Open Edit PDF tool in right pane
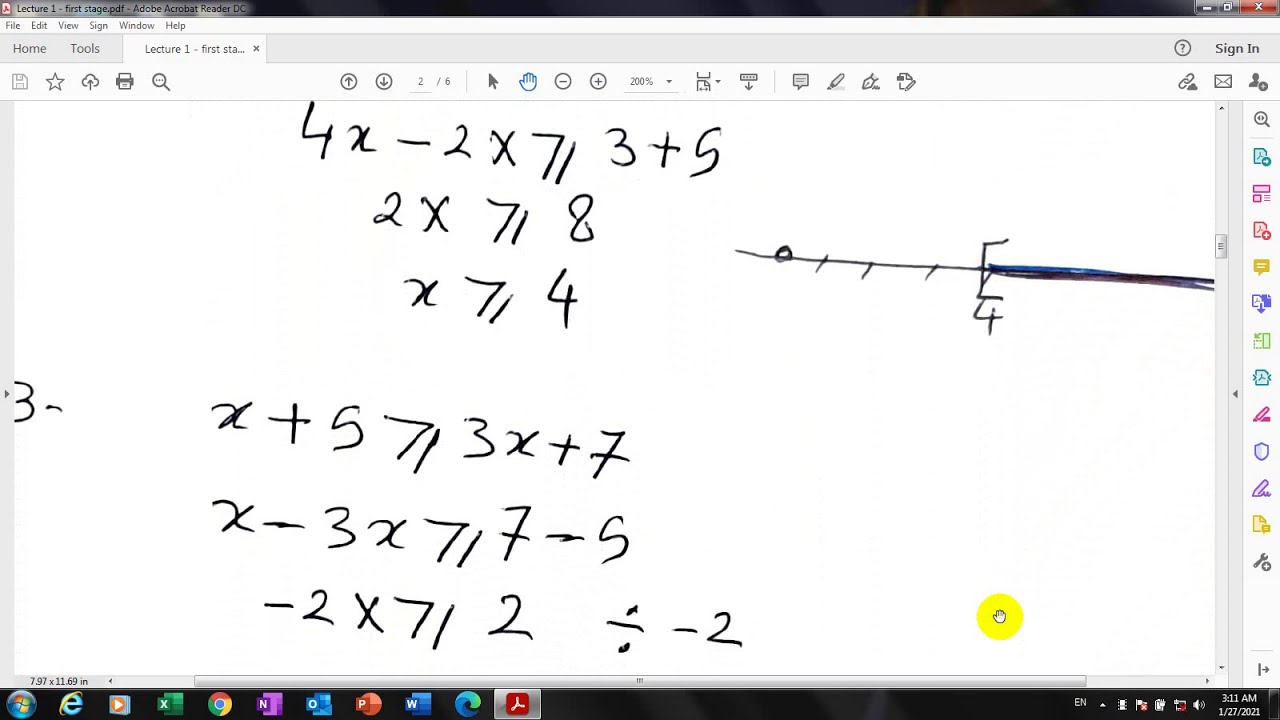 coord(1262,194)
